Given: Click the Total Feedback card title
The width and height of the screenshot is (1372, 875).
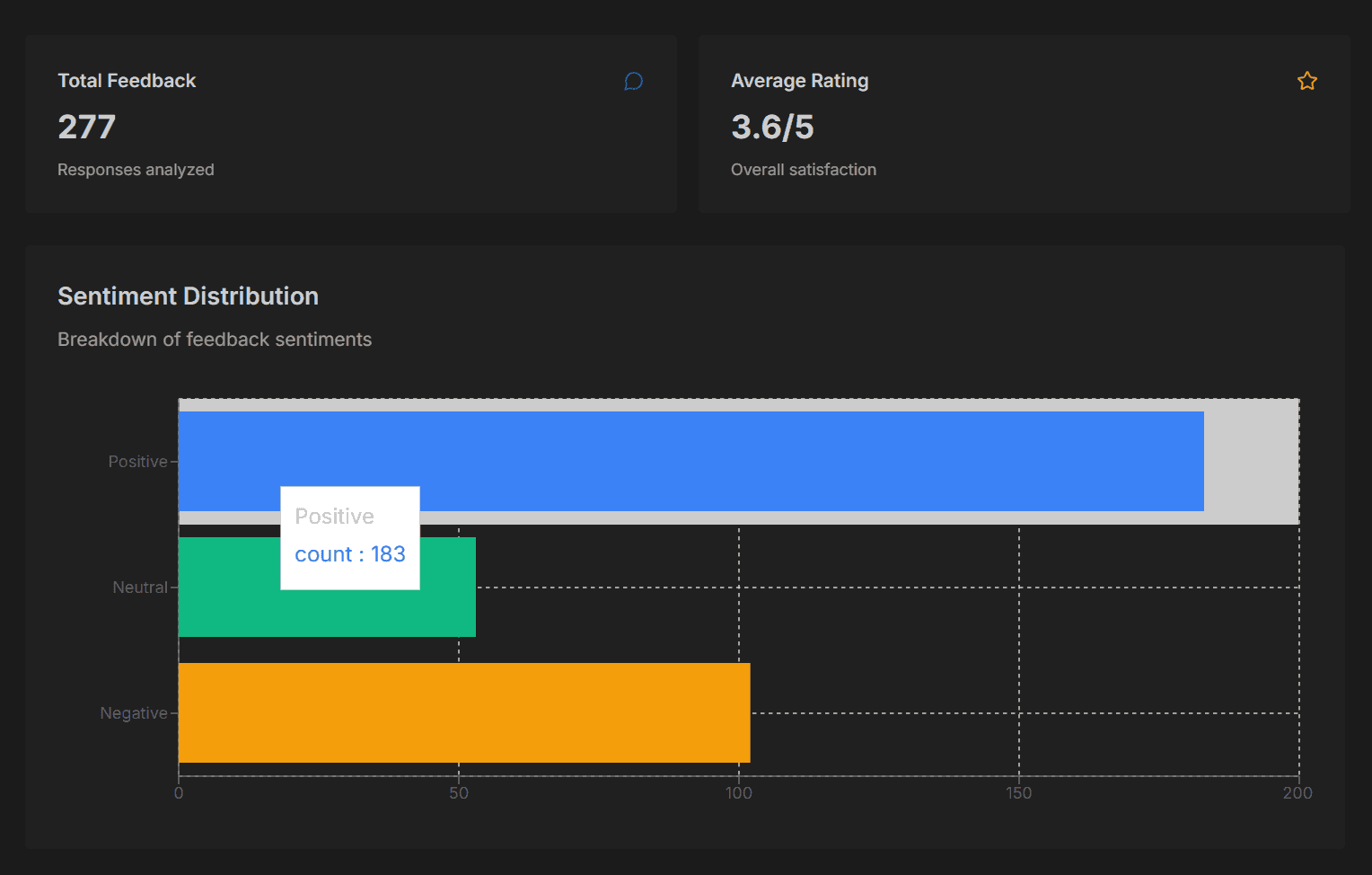Looking at the screenshot, I should 127,81.
